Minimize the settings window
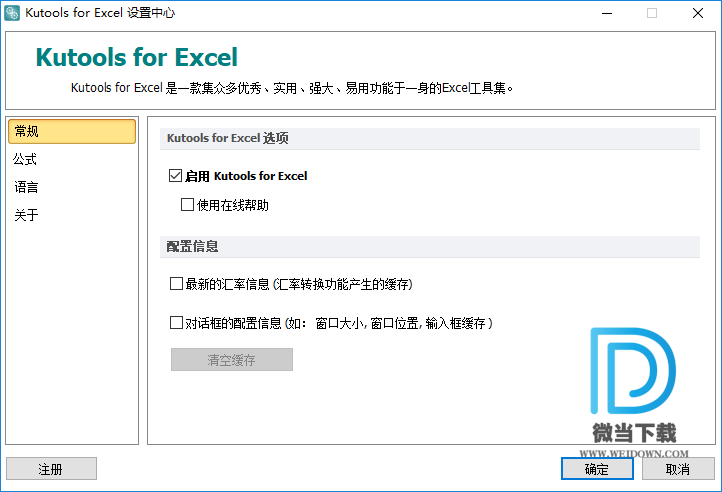 pyautogui.click(x=607, y=13)
